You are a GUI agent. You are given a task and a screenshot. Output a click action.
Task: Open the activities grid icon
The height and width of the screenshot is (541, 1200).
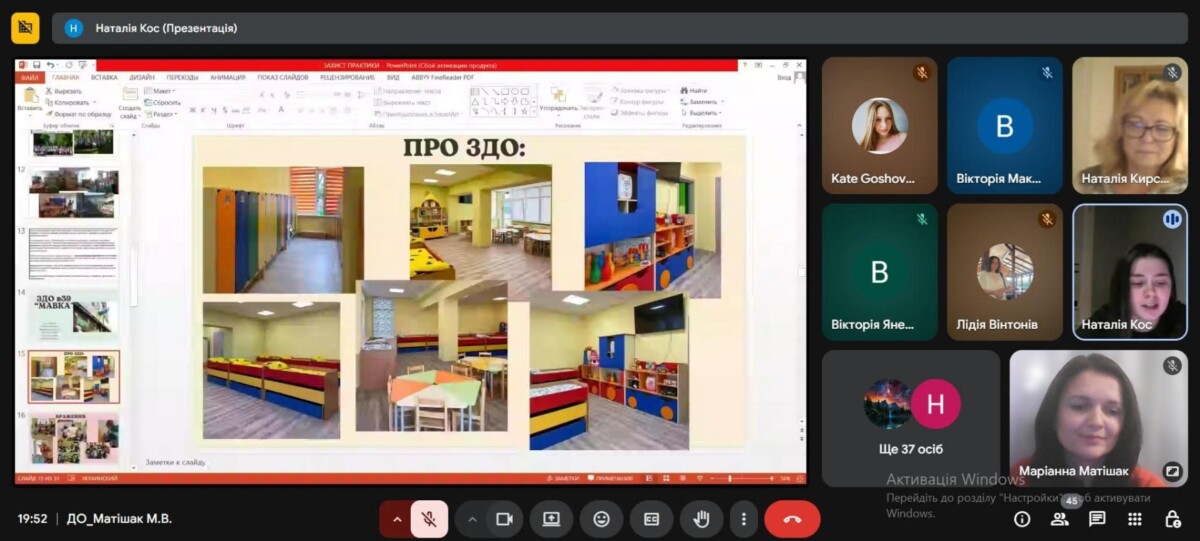1134,519
